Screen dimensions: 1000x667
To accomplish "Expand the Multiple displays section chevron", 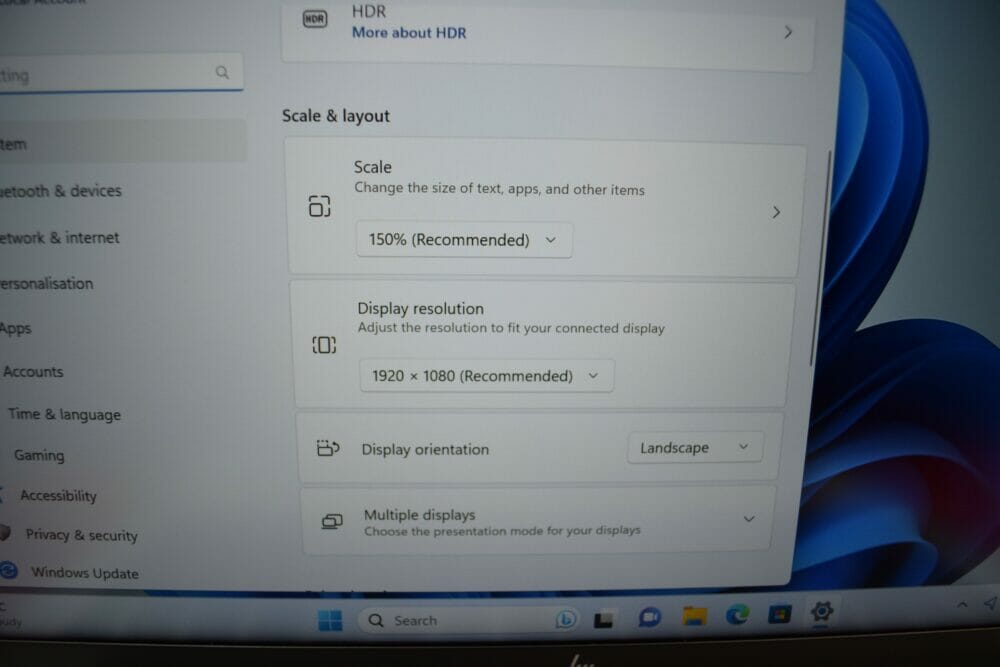I will pos(749,519).
